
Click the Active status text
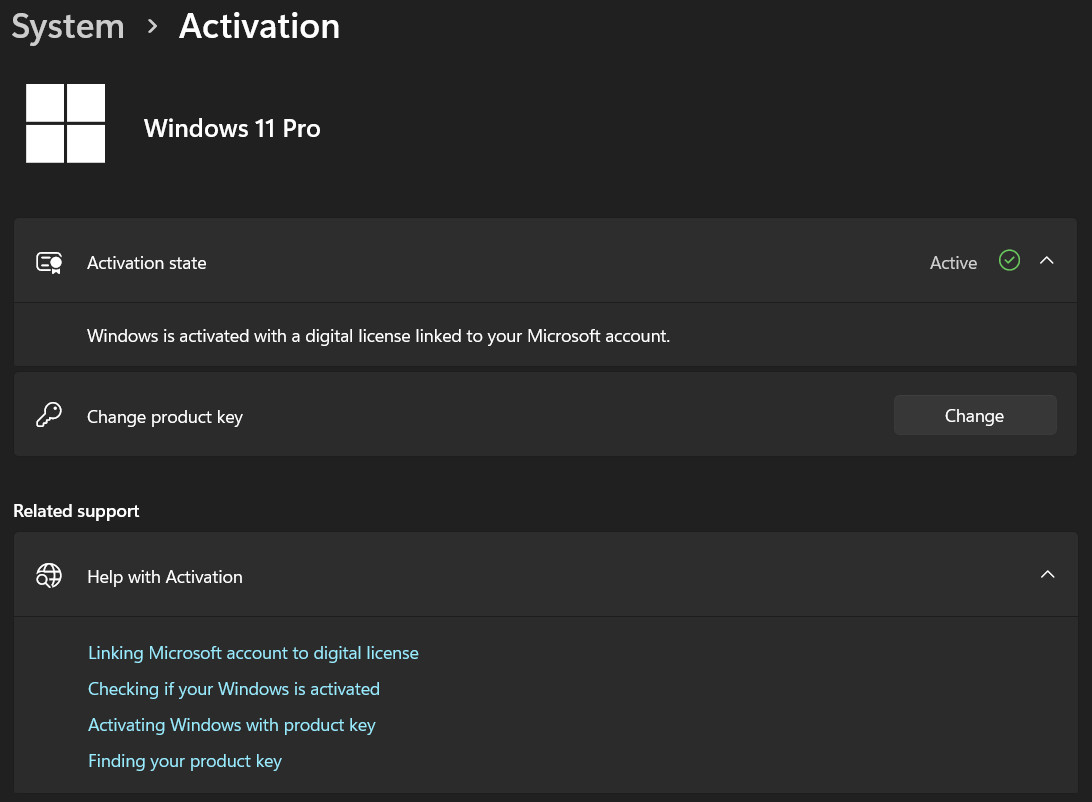[953, 262]
